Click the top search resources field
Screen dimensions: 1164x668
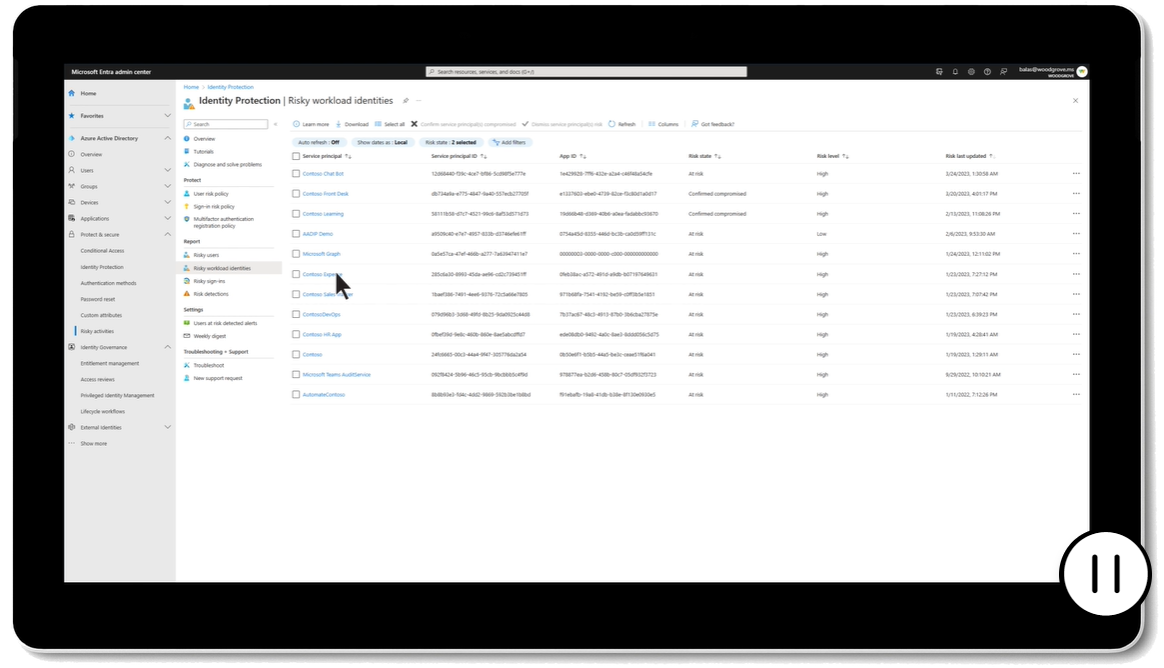(586, 72)
